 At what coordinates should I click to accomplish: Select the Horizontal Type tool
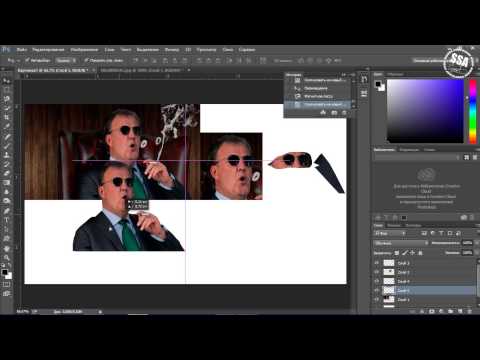pyautogui.click(x=6, y=220)
